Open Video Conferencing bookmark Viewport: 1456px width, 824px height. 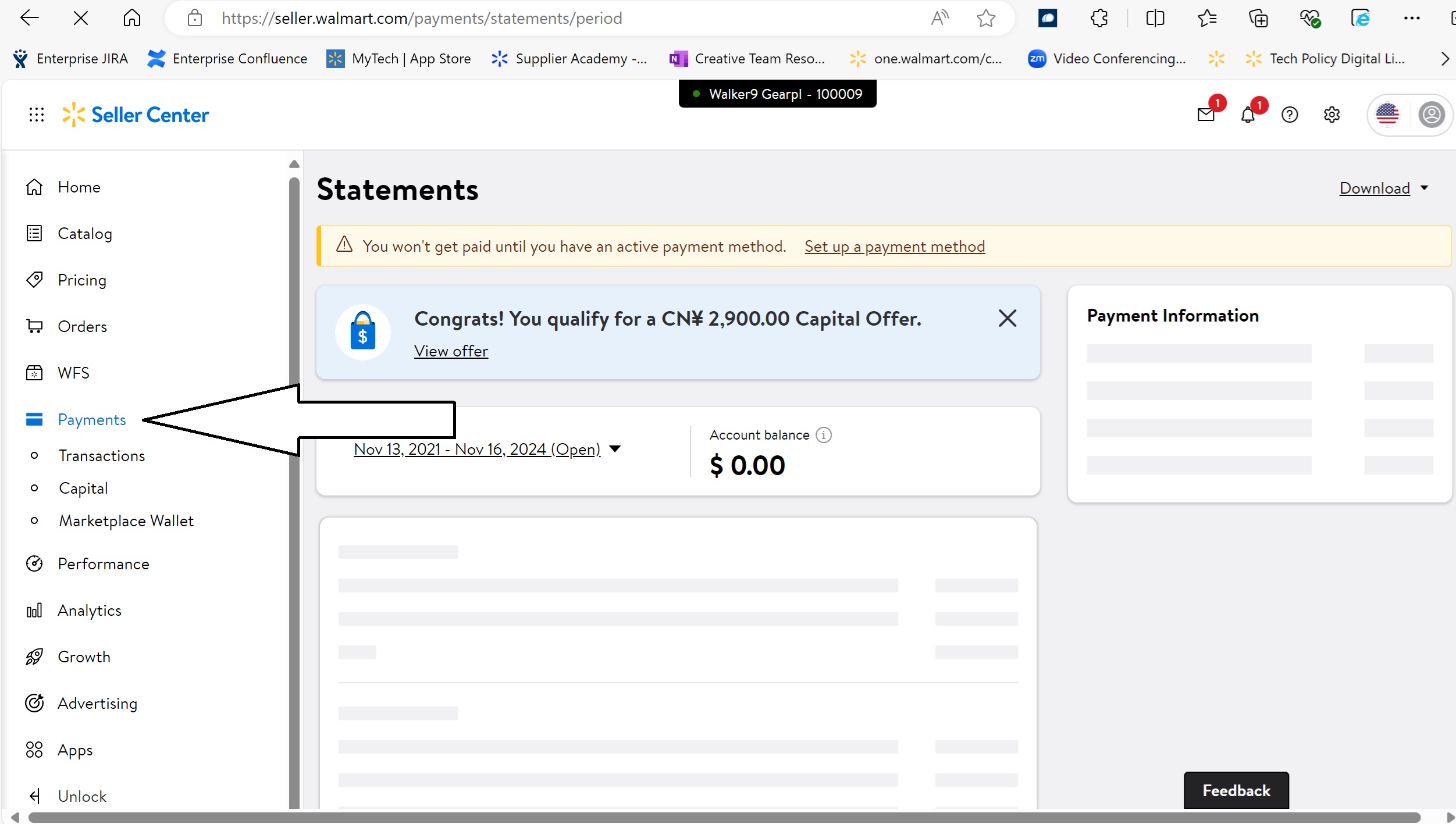[x=1106, y=59]
